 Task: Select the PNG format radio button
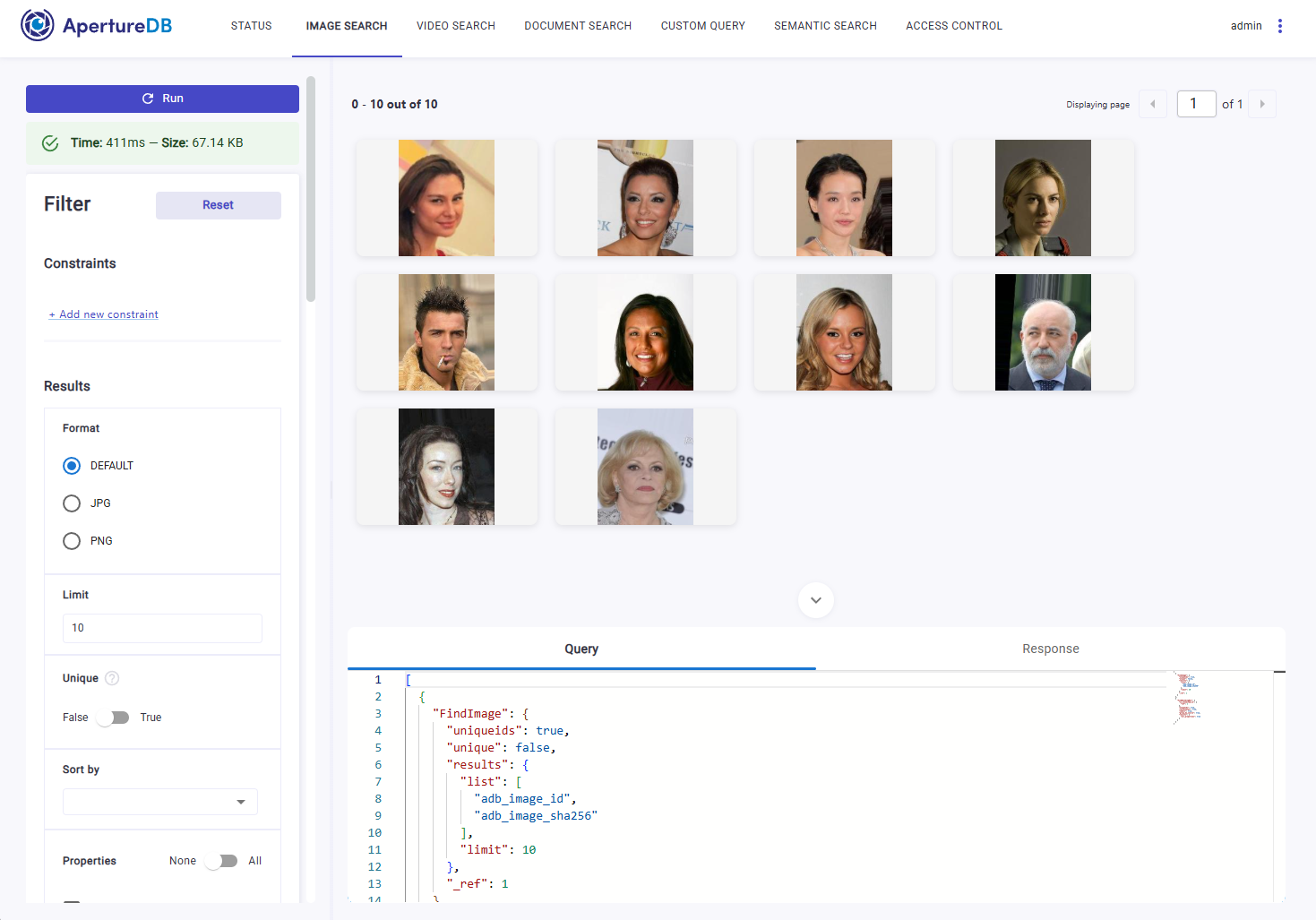[x=72, y=541]
